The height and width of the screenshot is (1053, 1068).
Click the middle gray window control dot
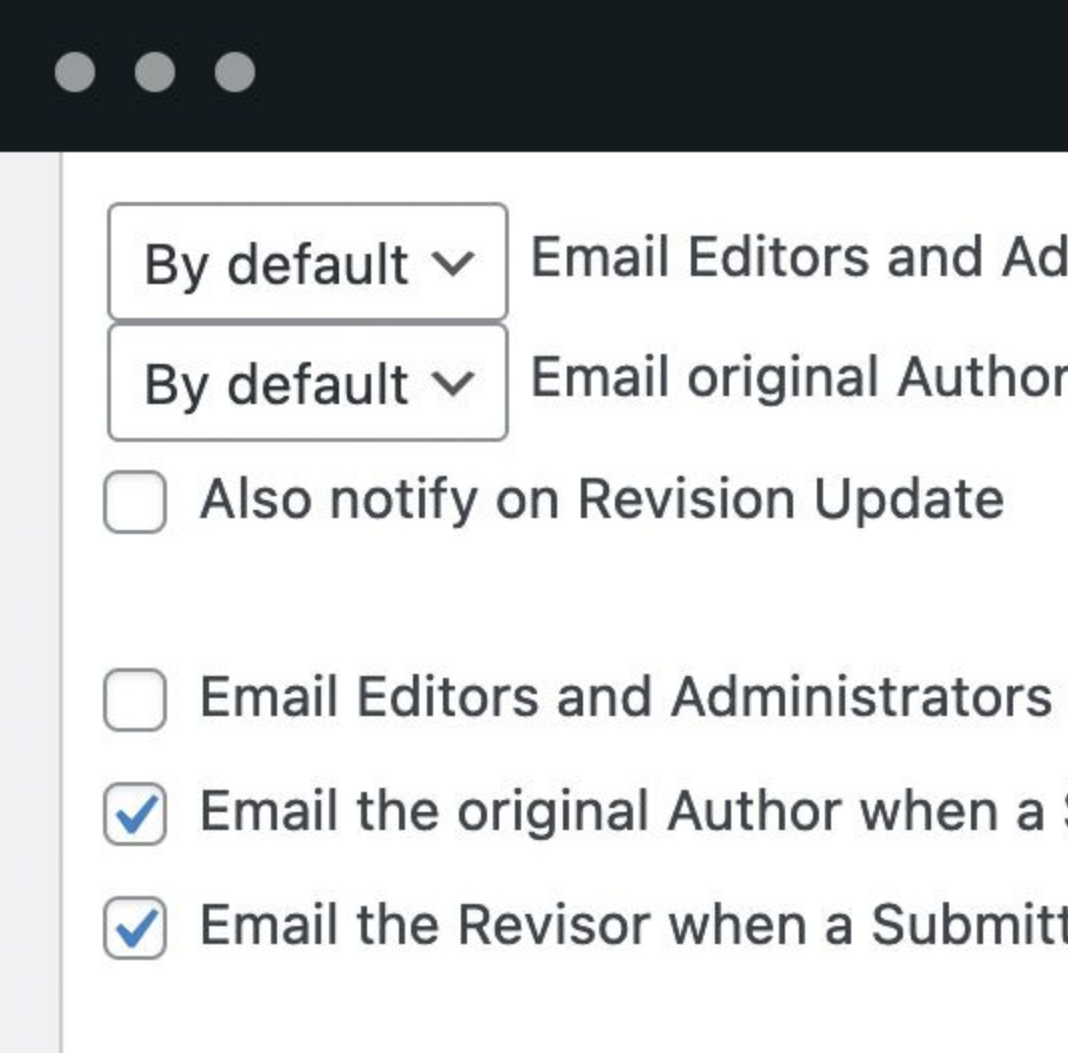point(155,72)
